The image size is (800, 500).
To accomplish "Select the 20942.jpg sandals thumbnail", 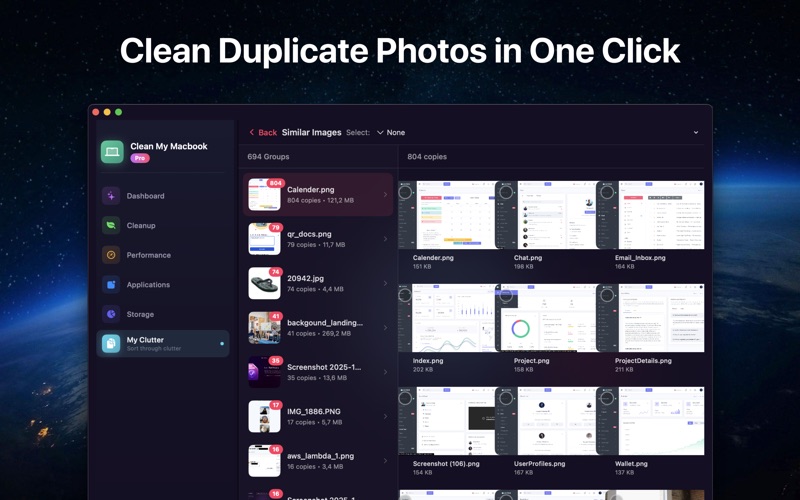I will [x=264, y=283].
